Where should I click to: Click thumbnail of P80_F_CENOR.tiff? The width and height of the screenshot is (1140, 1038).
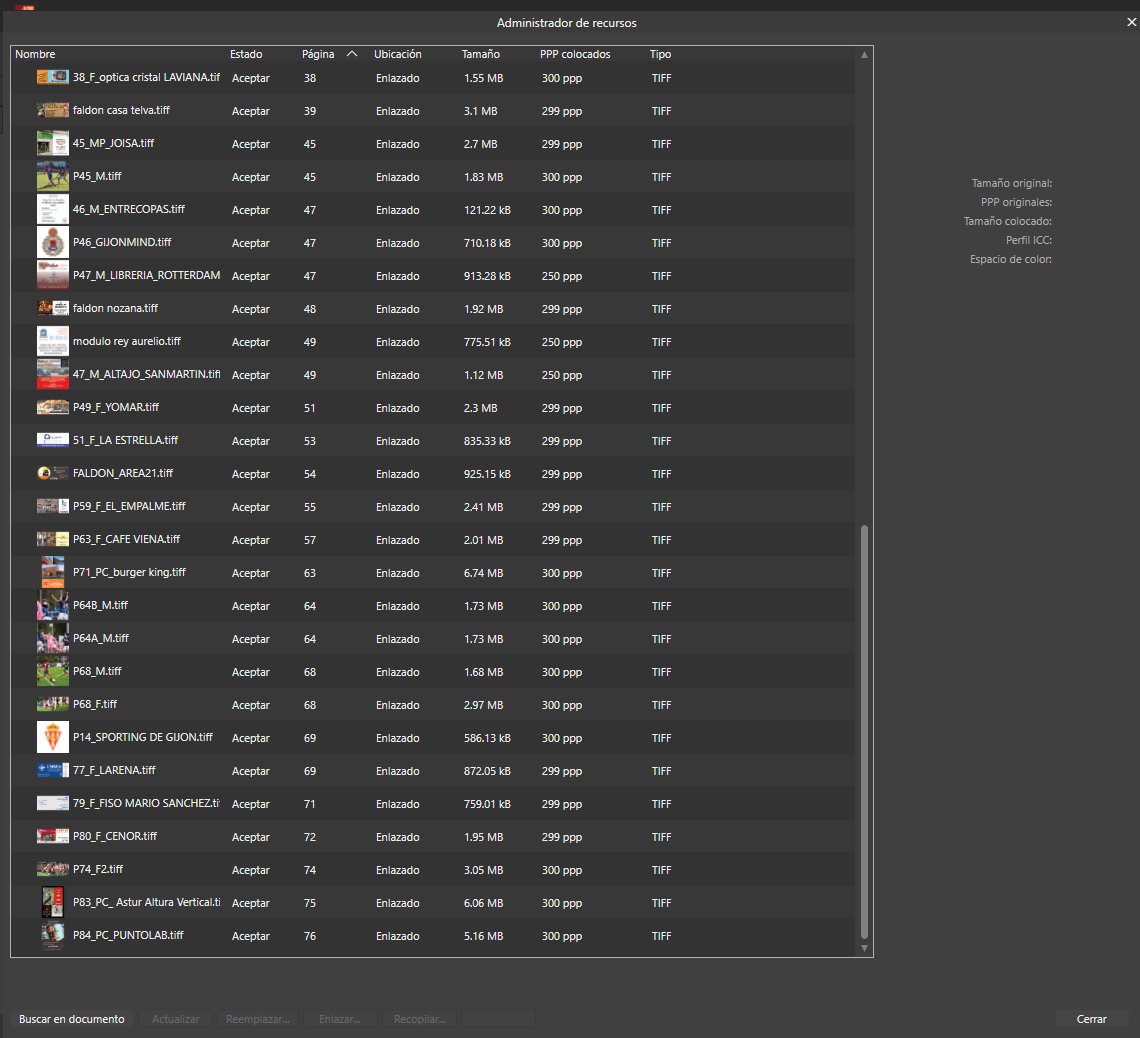52,836
